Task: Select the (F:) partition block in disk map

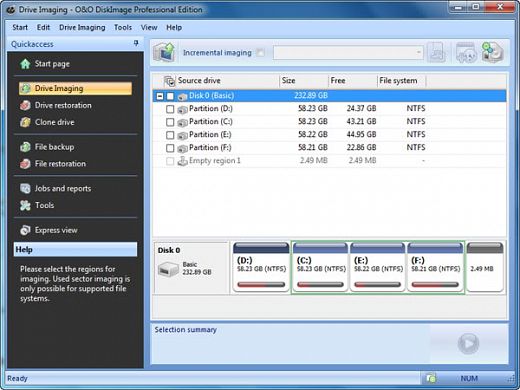Action: 435,267
